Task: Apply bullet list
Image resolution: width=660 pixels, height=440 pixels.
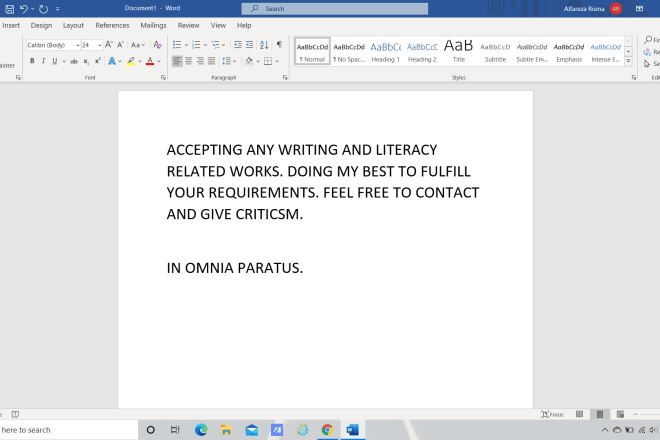Action: pyautogui.click(x=177, y=44)
